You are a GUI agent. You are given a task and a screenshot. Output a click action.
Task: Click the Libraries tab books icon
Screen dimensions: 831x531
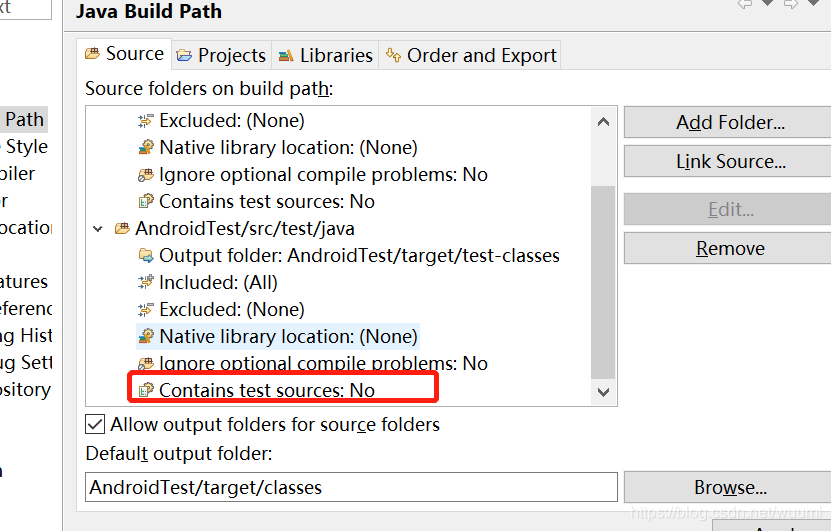coord(286,55)
